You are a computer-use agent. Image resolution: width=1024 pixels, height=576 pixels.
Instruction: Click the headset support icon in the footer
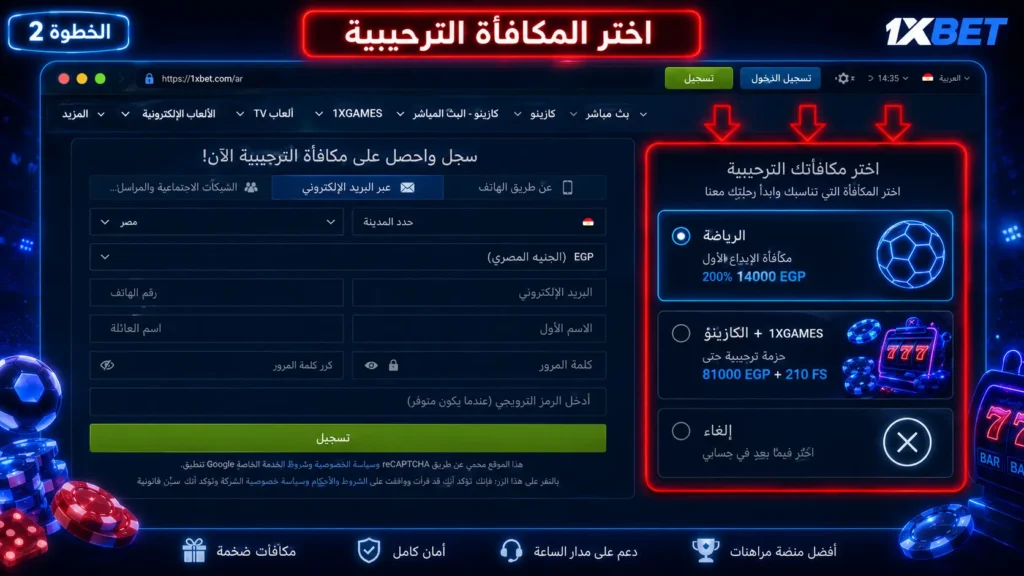[x=511, y=551]
